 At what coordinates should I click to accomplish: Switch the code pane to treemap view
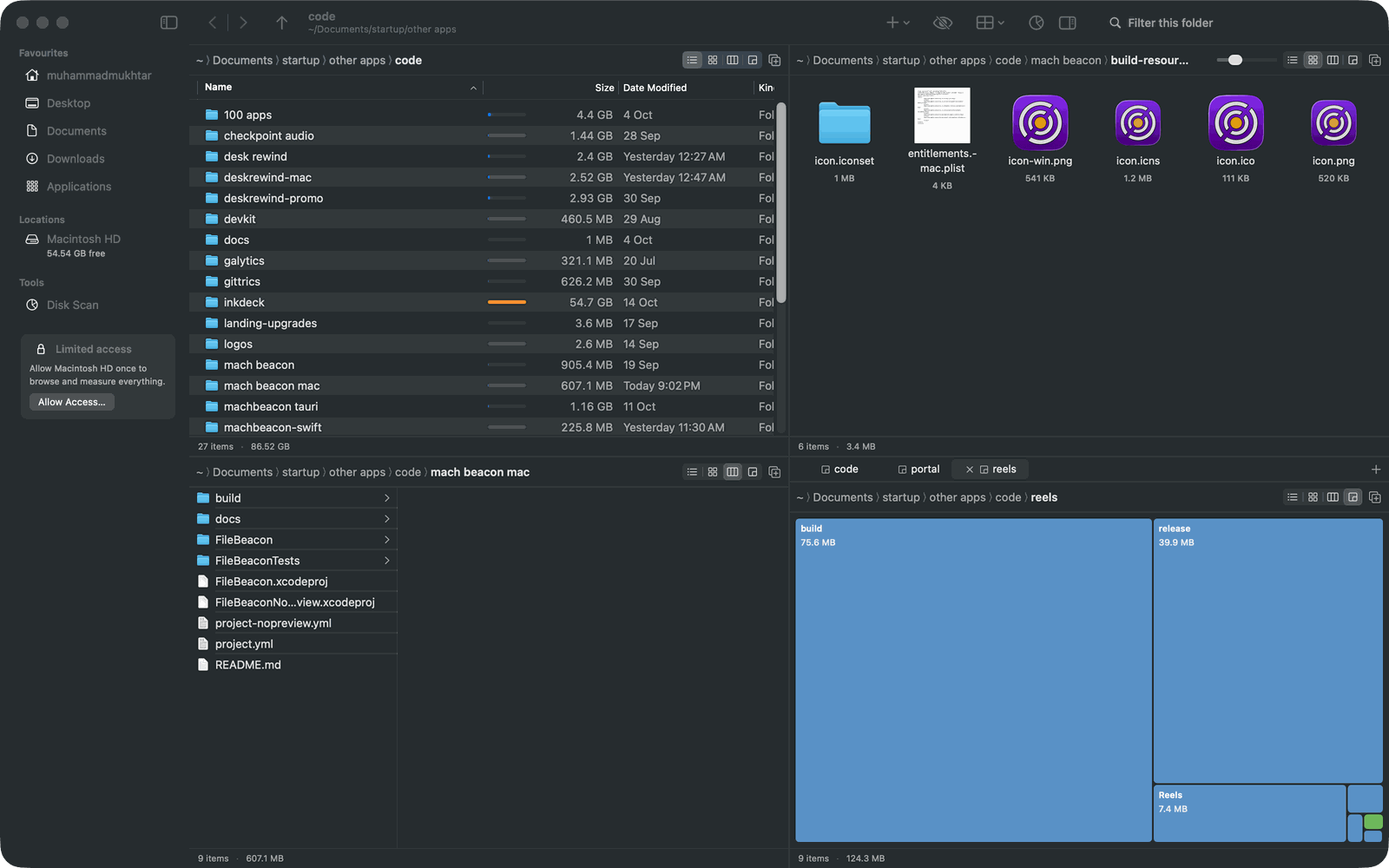coord(753,60)
